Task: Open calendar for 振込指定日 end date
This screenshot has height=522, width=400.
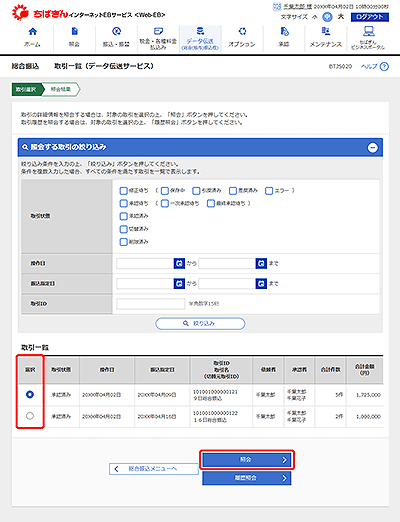Action: [261, 284]
